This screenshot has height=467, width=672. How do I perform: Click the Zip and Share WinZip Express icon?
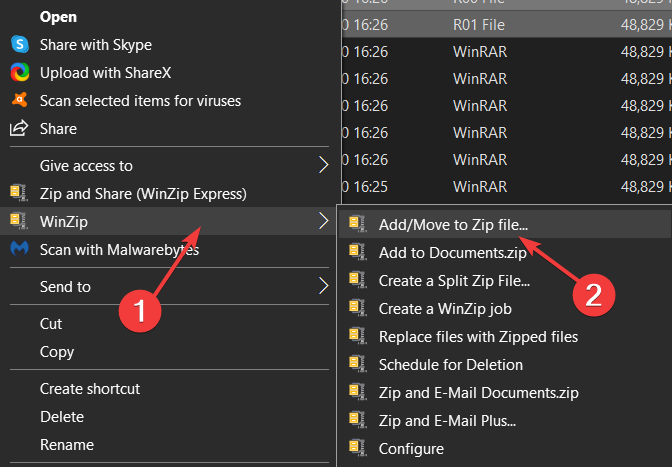pos(18,193)
